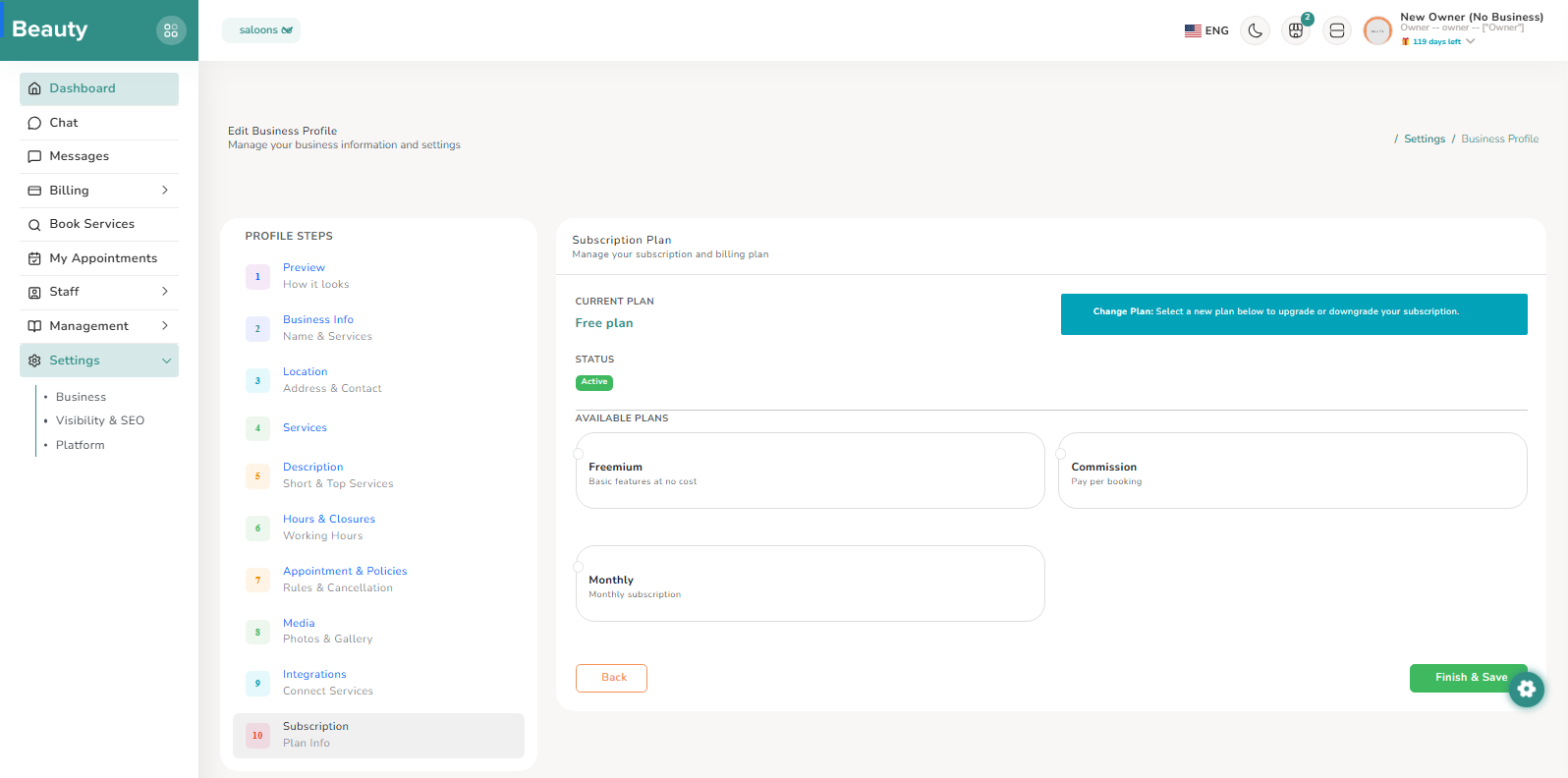Expand the Billing submenu chevron
The width and height of the screenshot is (1568, 778).
pyautogui.click(x=164, y=191)
